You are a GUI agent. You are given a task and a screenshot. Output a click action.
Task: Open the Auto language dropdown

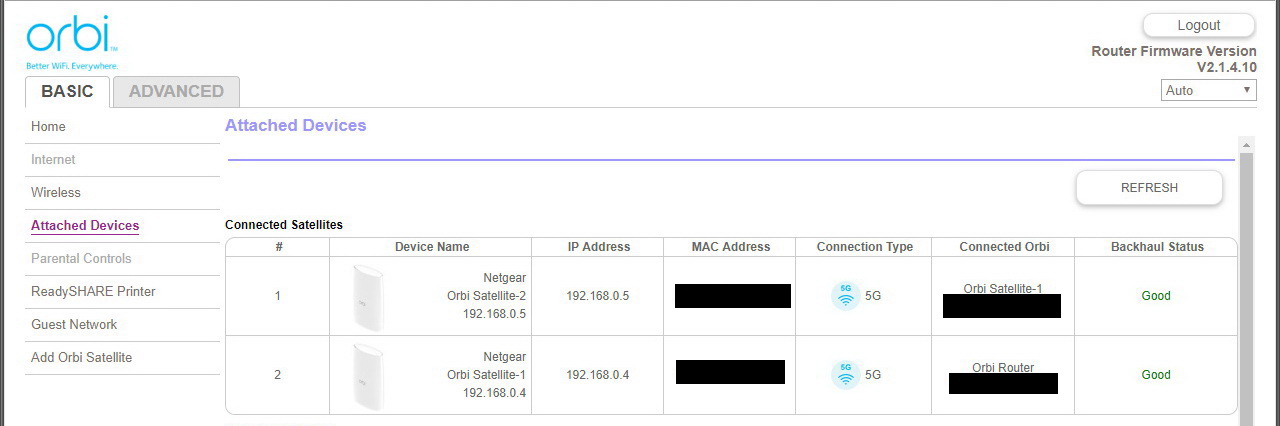(x=1209, y=90)
